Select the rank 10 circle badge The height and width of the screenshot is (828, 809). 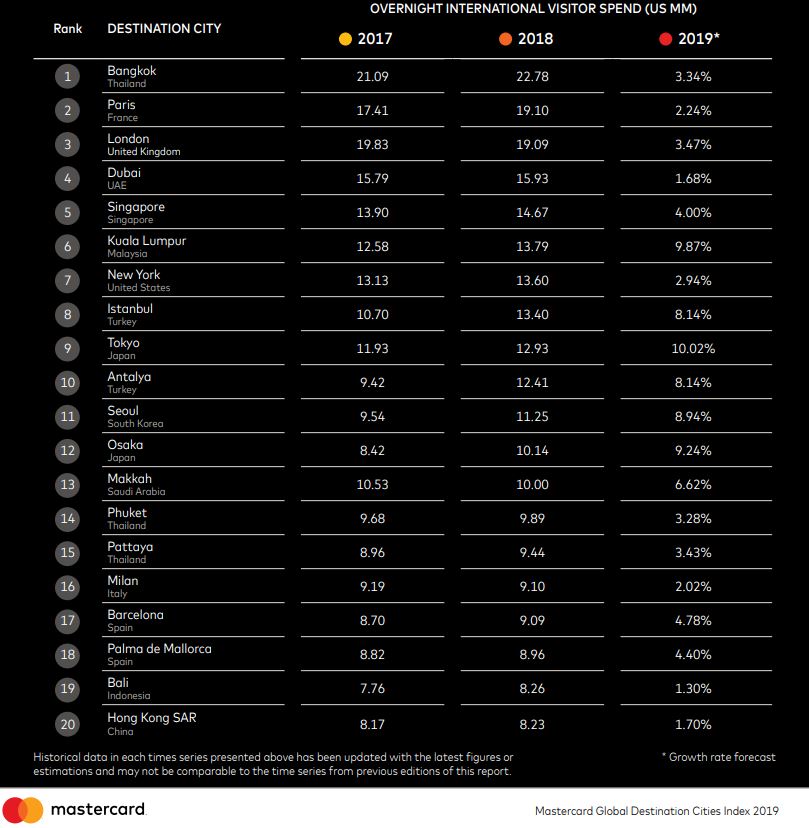(67, 382)
